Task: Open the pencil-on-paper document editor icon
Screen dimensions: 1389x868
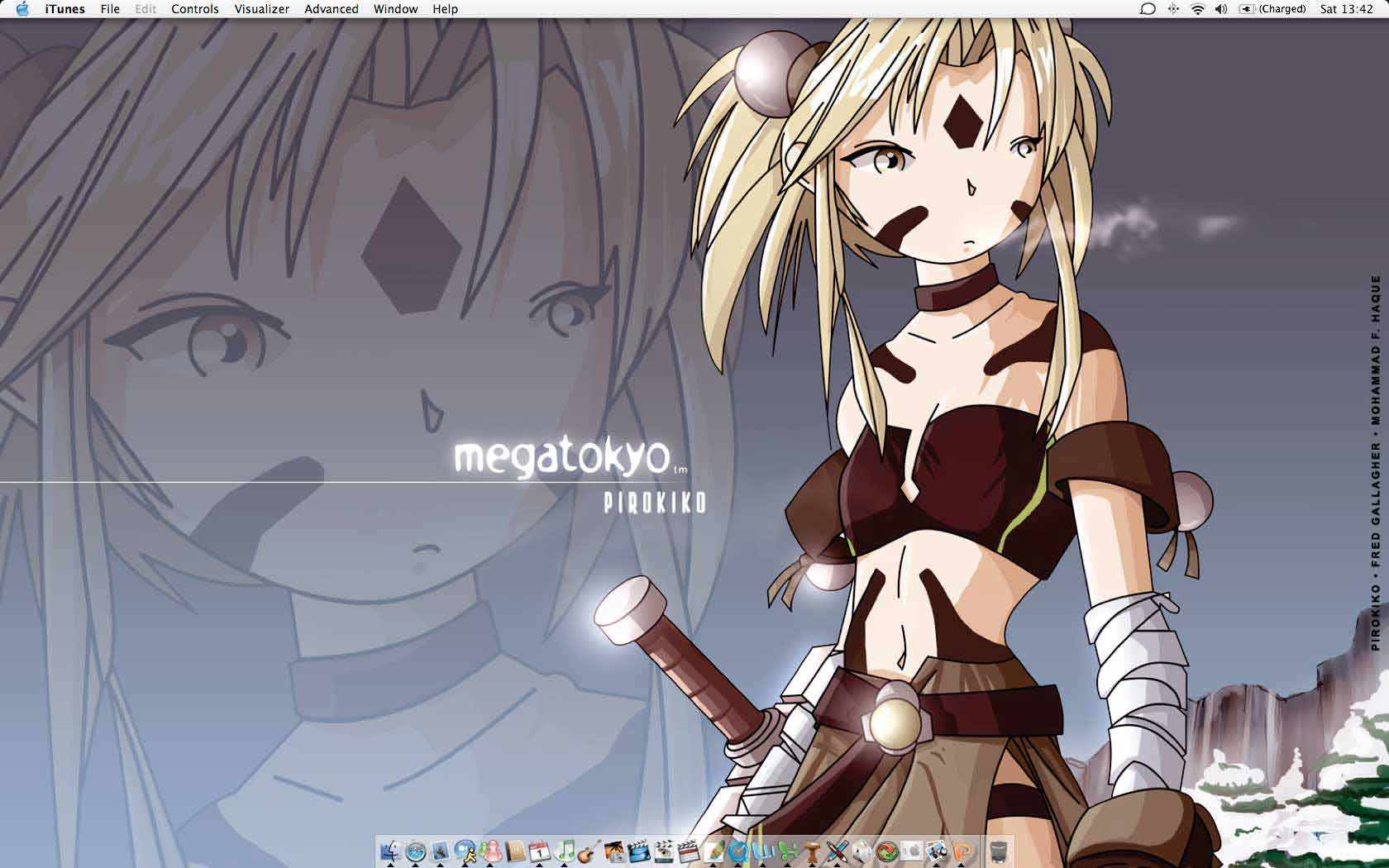Action: pos(713,851)
